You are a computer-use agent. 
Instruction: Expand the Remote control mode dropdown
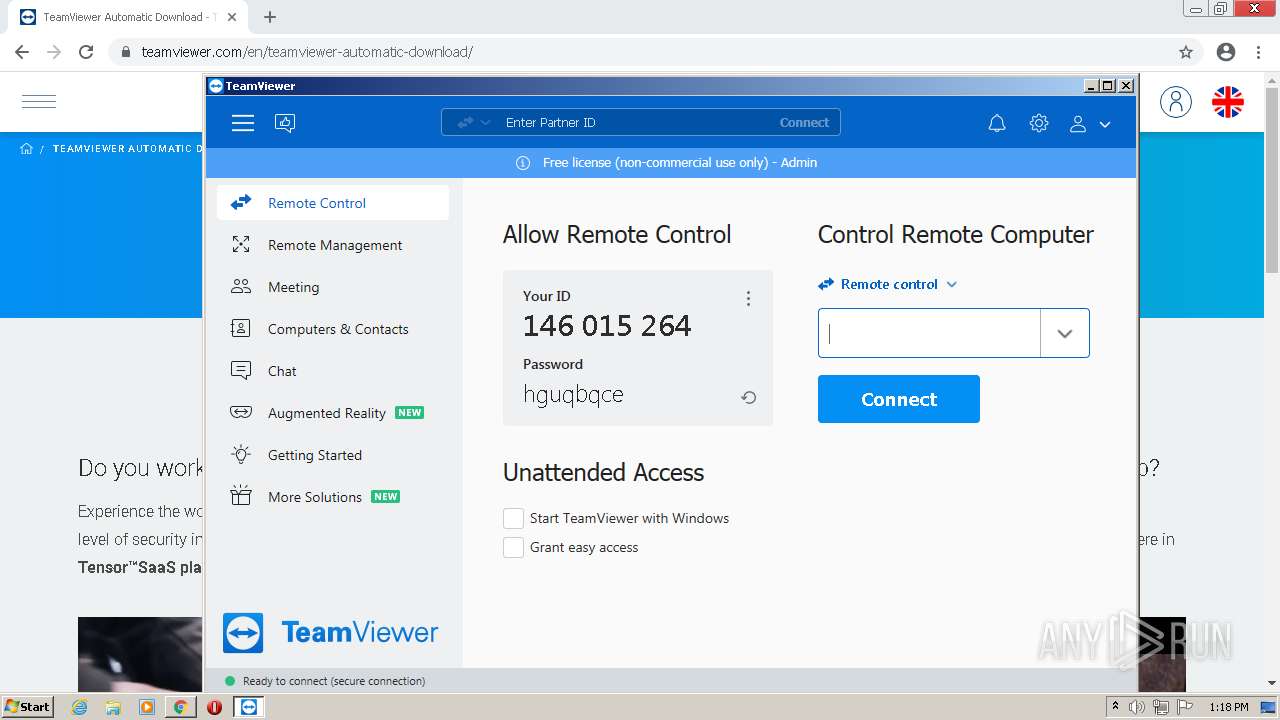[888, 284]
